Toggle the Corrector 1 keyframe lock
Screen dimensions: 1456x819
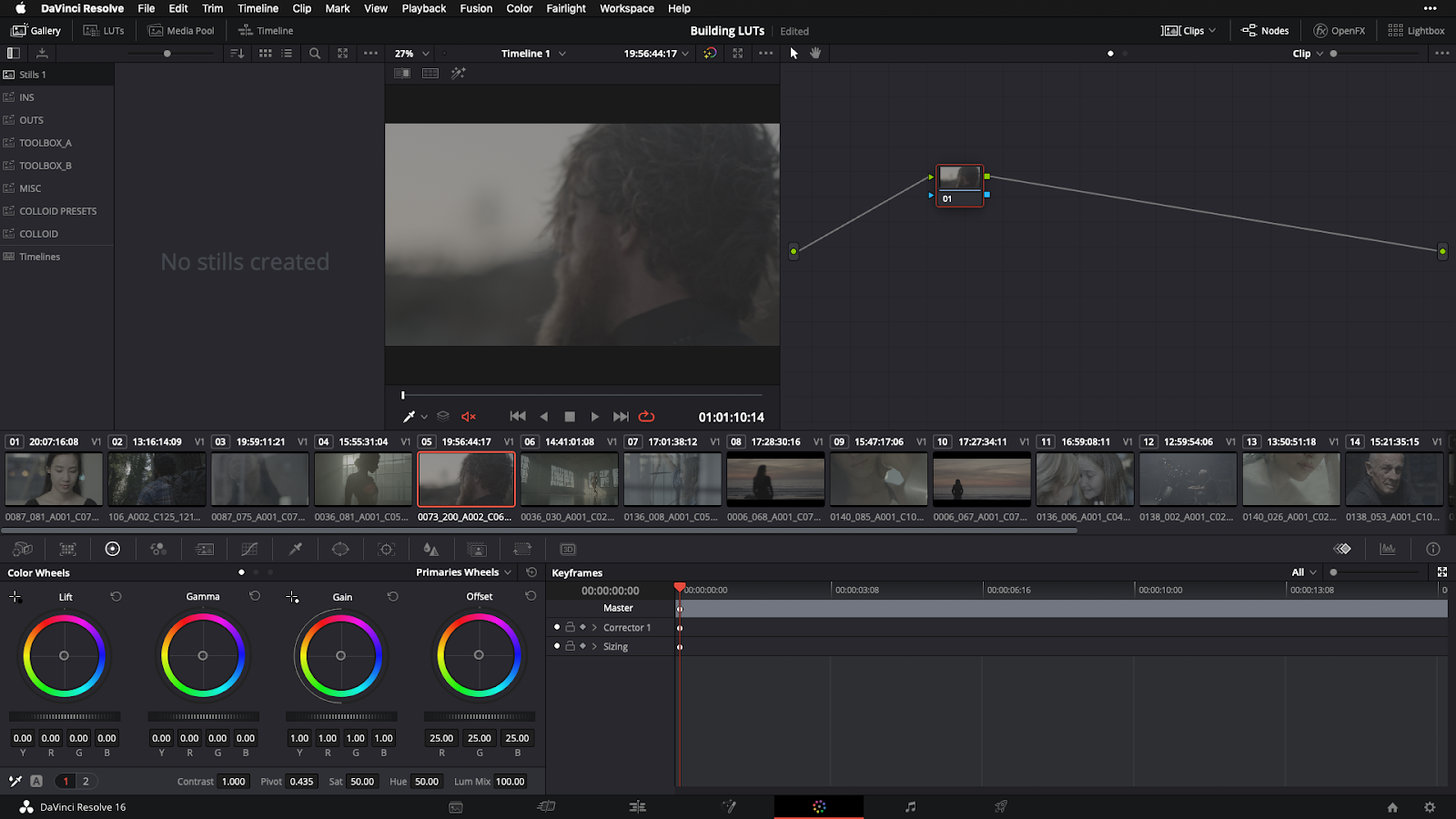[570, 627]
